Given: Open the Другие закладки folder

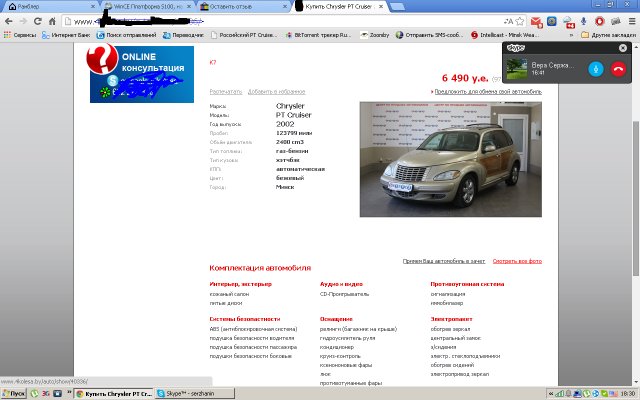Looking at the screenshot, I should (608, 35).
